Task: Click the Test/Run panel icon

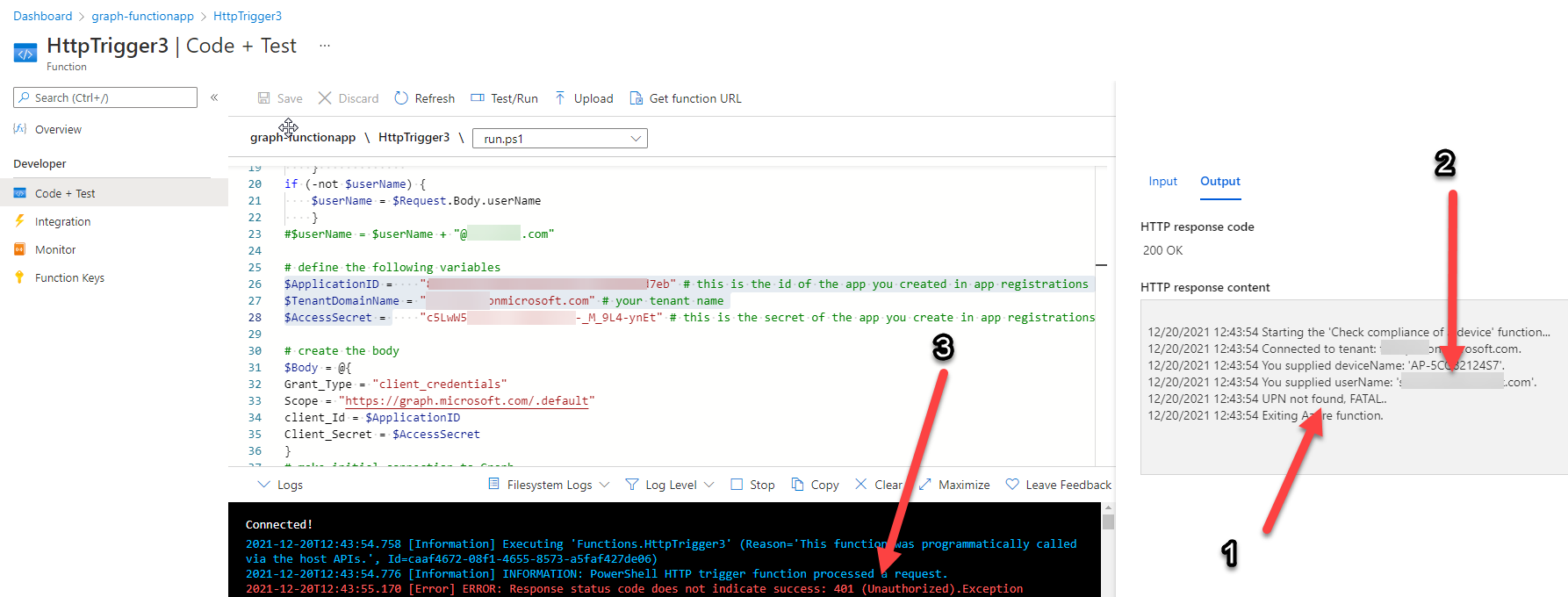Action: (x=478, y=98)
